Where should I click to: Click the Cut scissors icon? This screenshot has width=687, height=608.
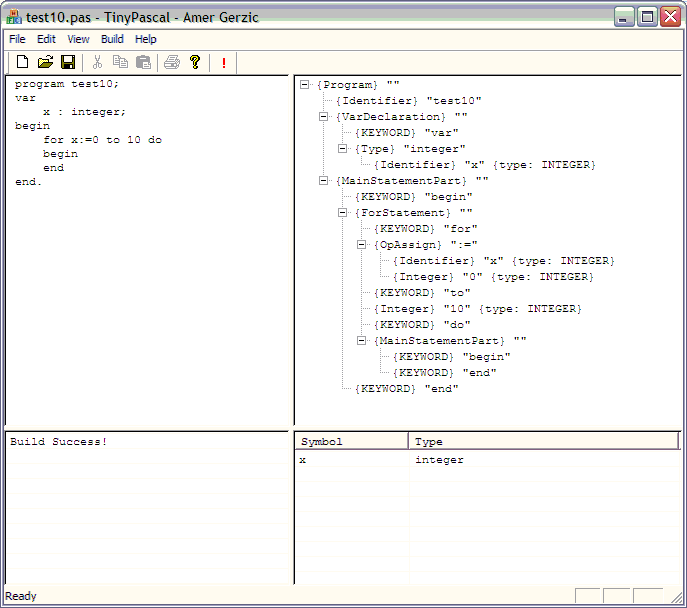click(97, 62)
